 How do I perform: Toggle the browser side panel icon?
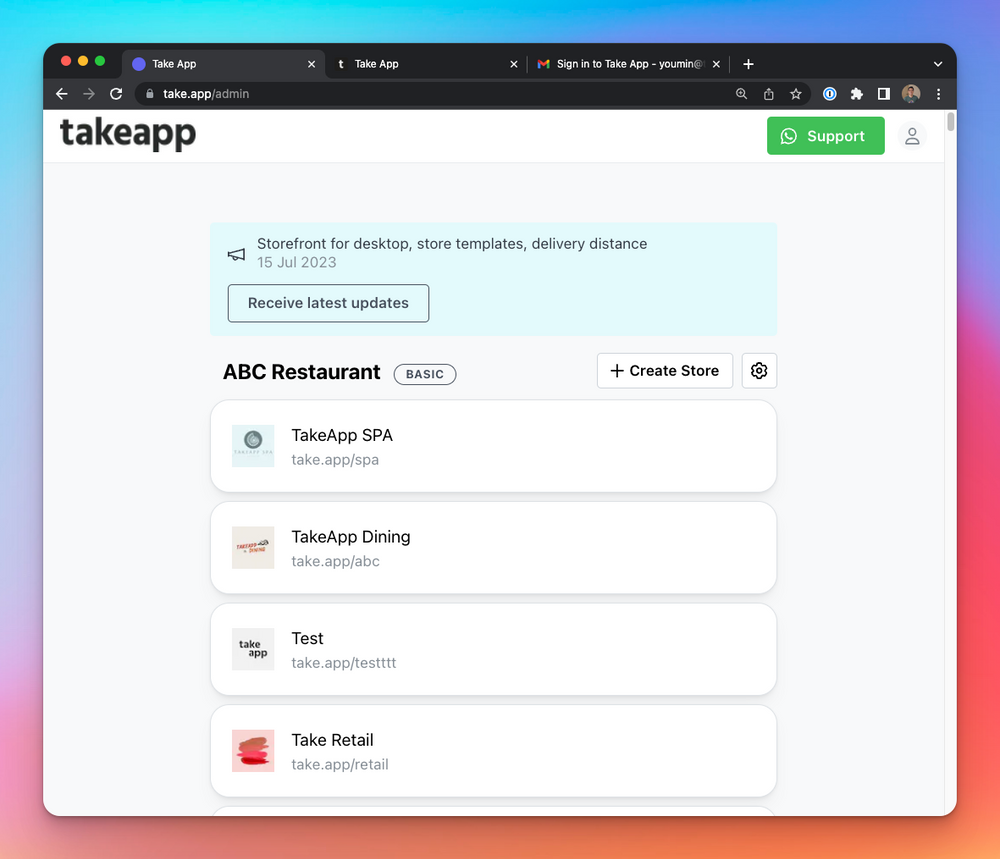[883, 94]
